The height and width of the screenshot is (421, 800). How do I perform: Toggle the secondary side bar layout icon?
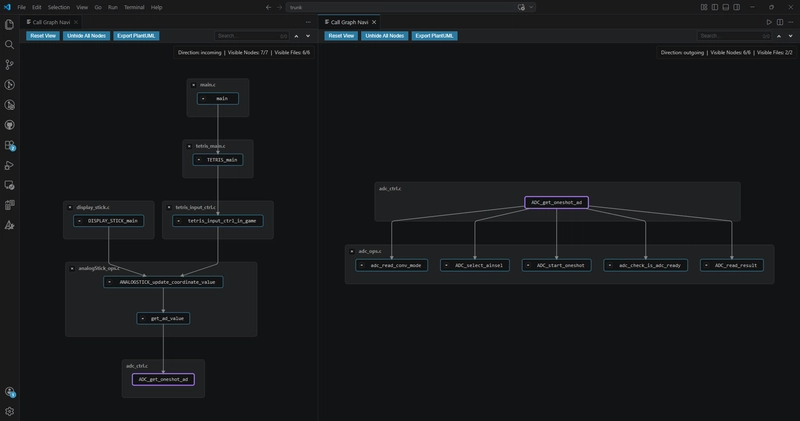[x=737, y=7]
